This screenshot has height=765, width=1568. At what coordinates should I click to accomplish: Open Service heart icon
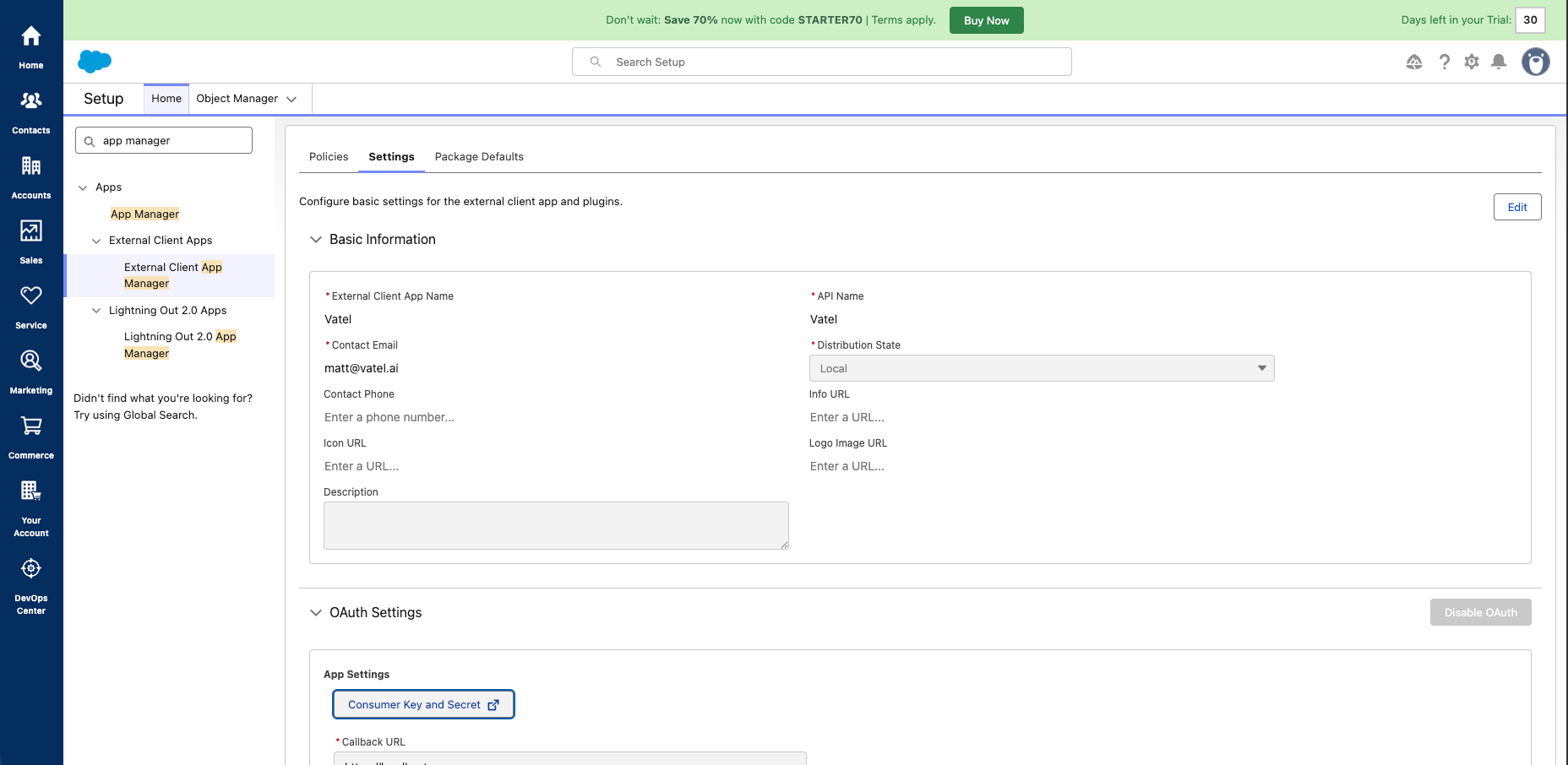31,296
